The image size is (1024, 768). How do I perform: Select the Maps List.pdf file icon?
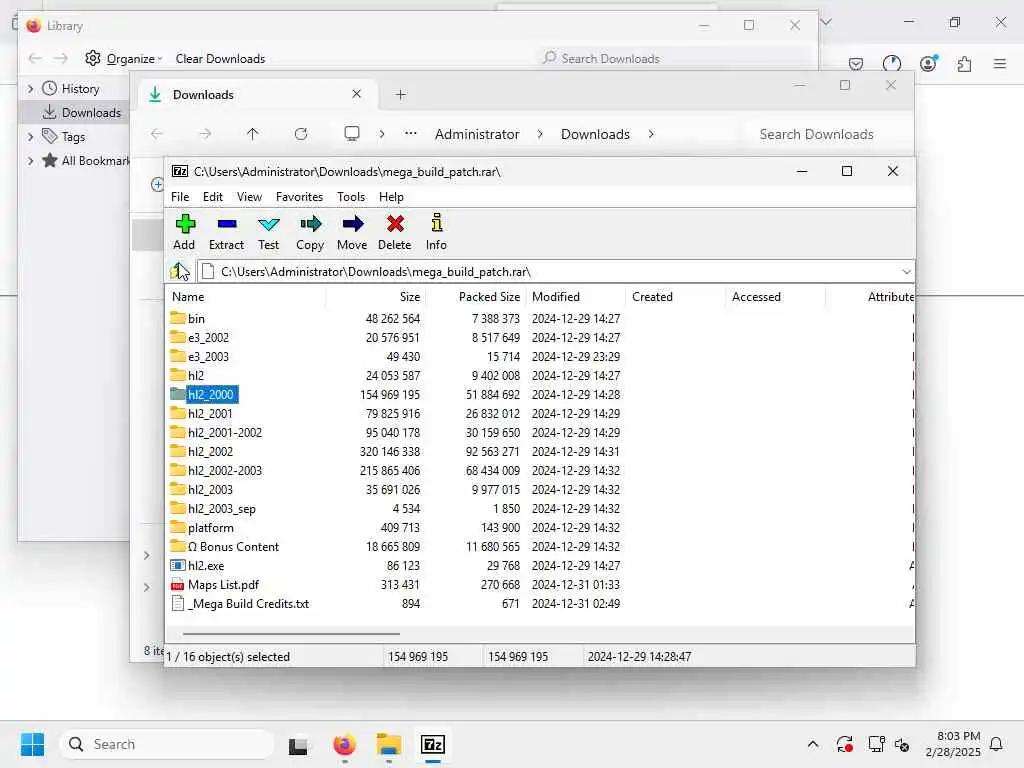pyautogui.click(x=177, y=584)
